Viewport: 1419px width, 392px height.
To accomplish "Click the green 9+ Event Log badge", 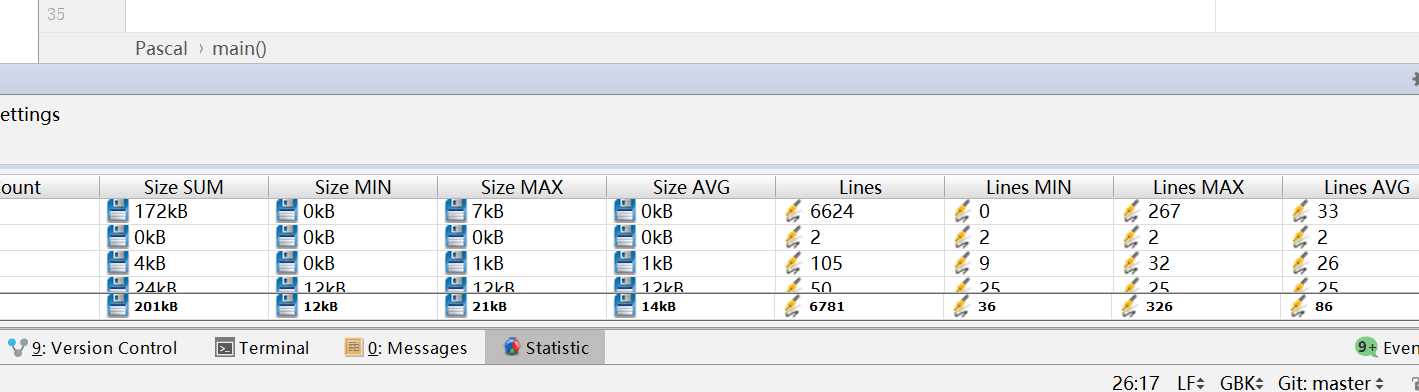I will click(x=1366, y=347).
